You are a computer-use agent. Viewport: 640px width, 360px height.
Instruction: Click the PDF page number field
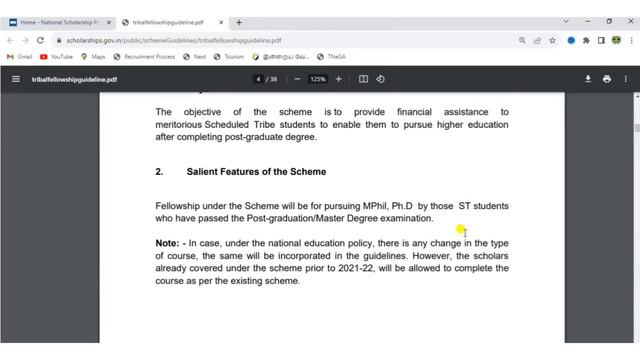[258, 79]
